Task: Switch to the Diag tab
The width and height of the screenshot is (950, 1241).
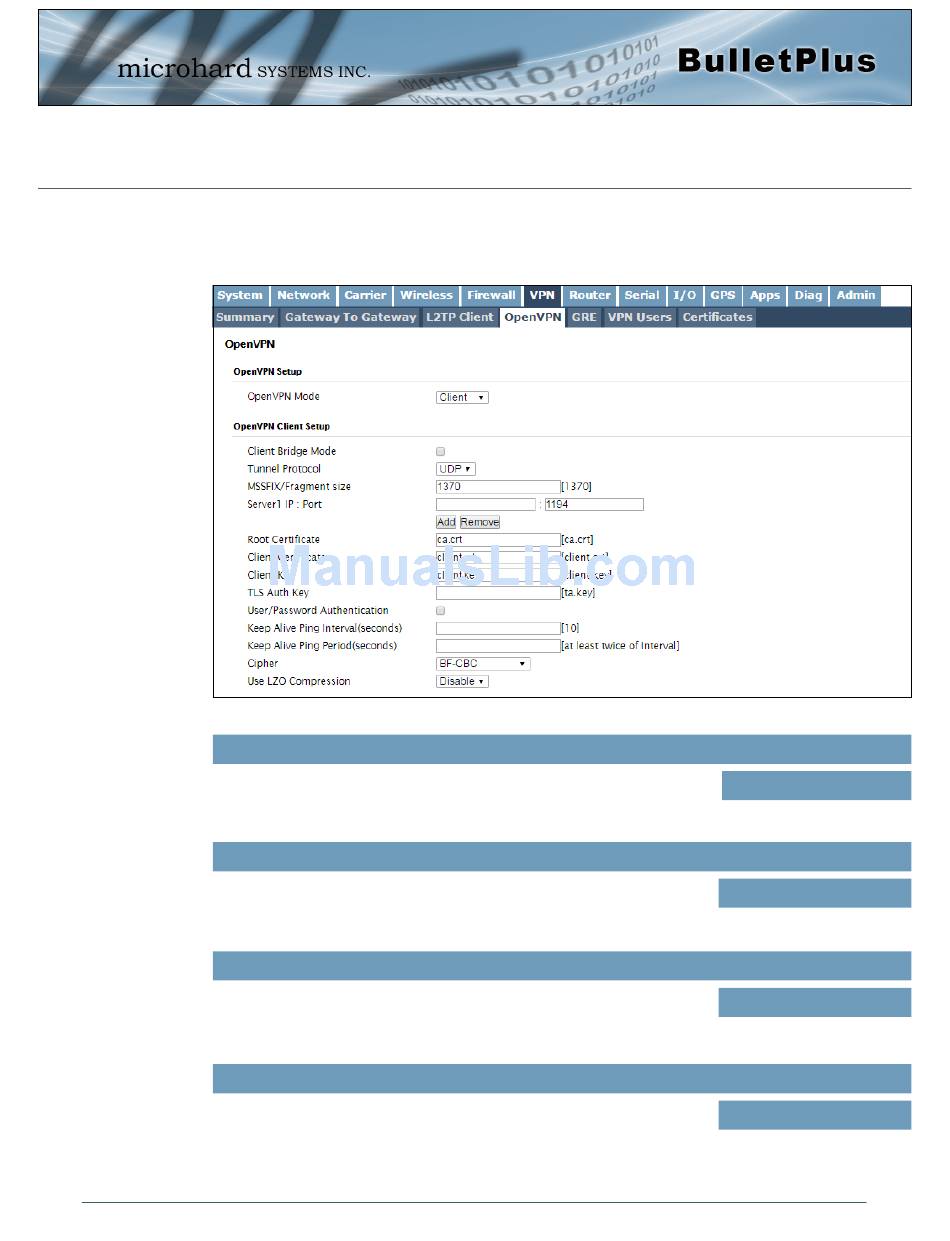Action: (808, 296)
